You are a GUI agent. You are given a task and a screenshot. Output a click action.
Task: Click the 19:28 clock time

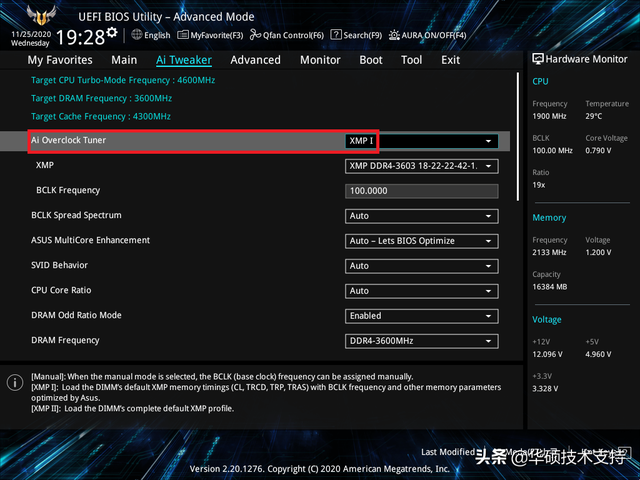80,38
